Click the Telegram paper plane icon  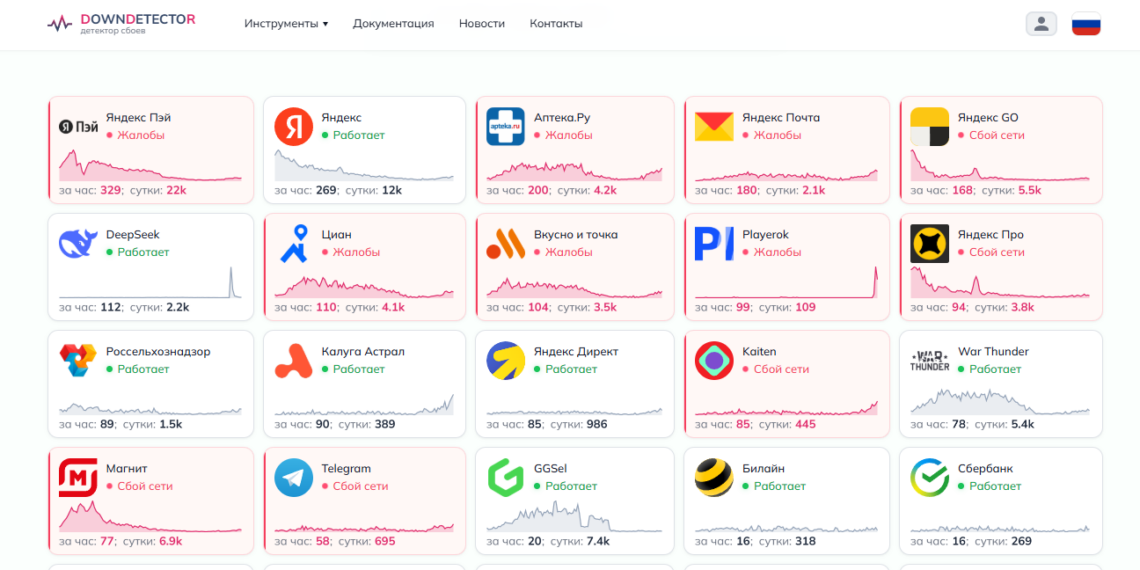[294, 478]
